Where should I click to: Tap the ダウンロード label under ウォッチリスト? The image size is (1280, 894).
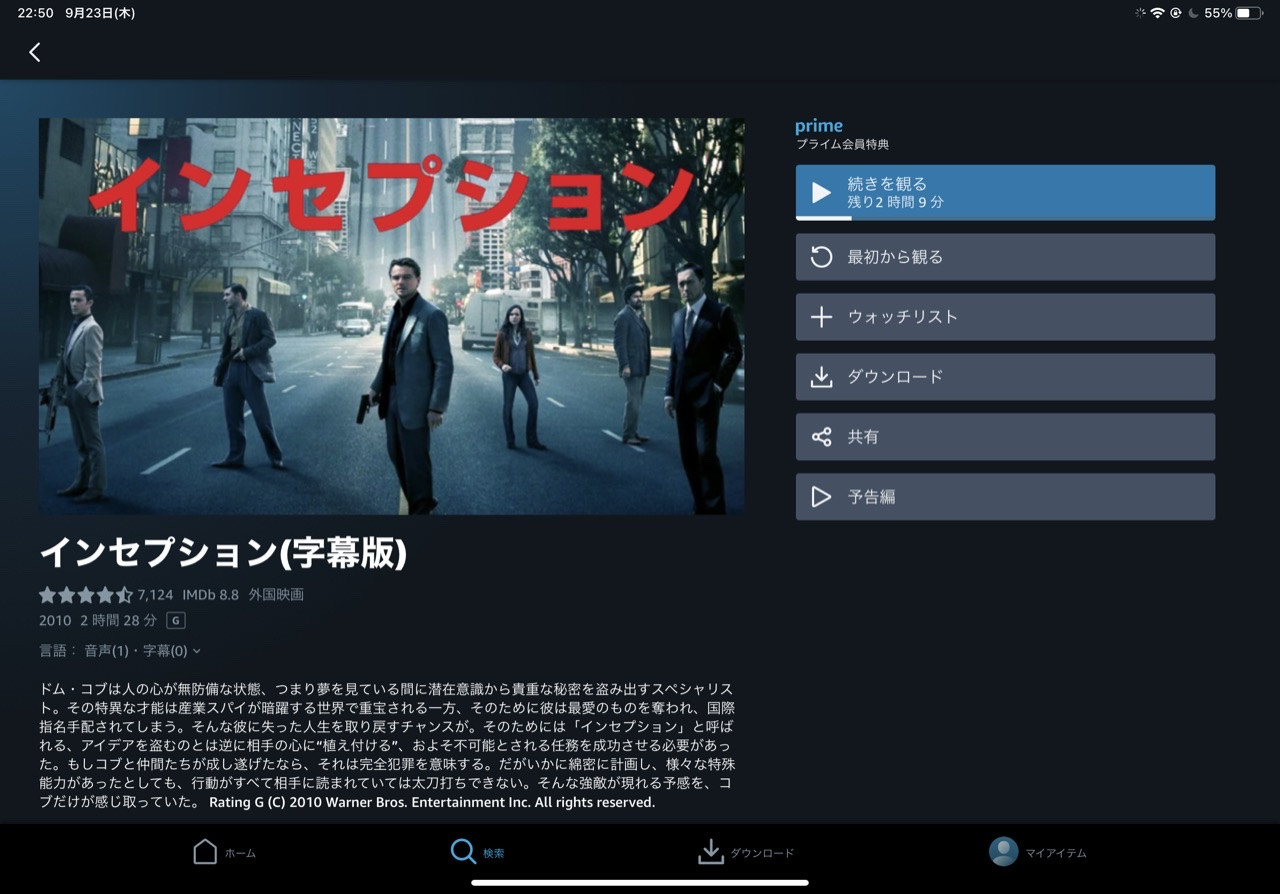(895, 377)
